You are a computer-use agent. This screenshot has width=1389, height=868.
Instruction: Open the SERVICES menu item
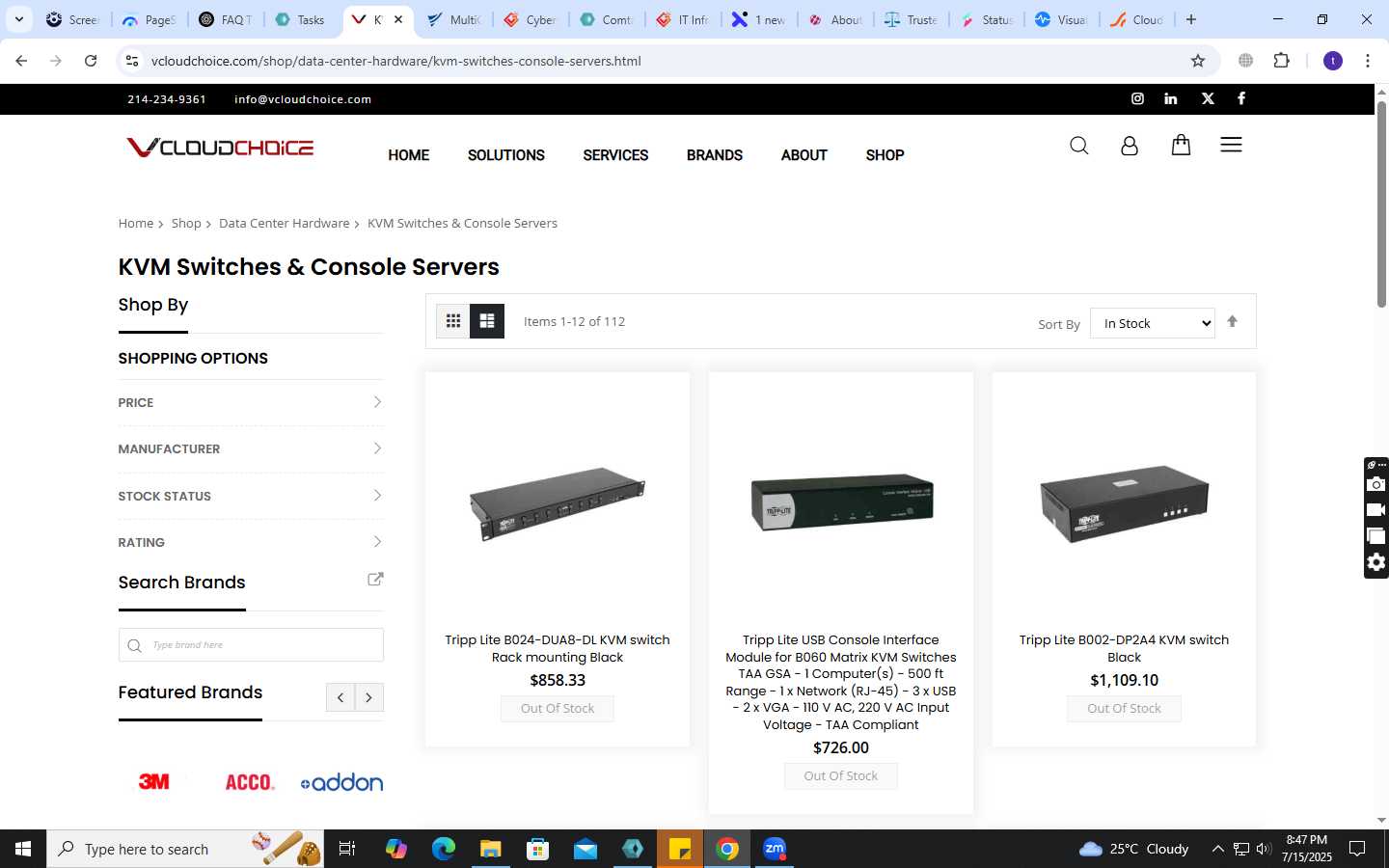[x=615, y=155]
